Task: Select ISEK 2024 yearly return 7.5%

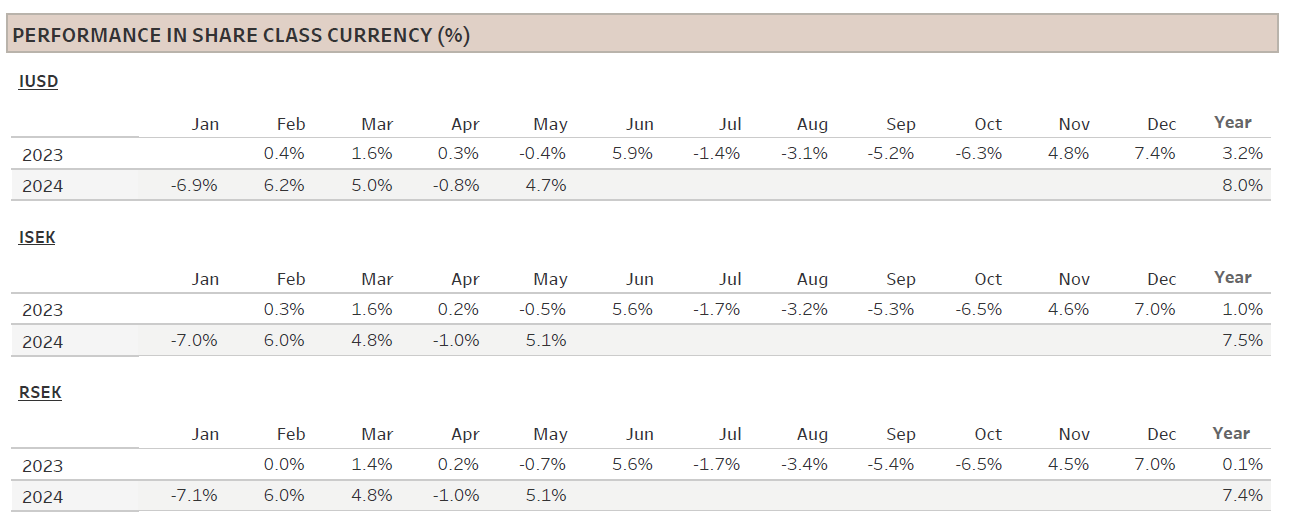Action: pos(1244,340)
